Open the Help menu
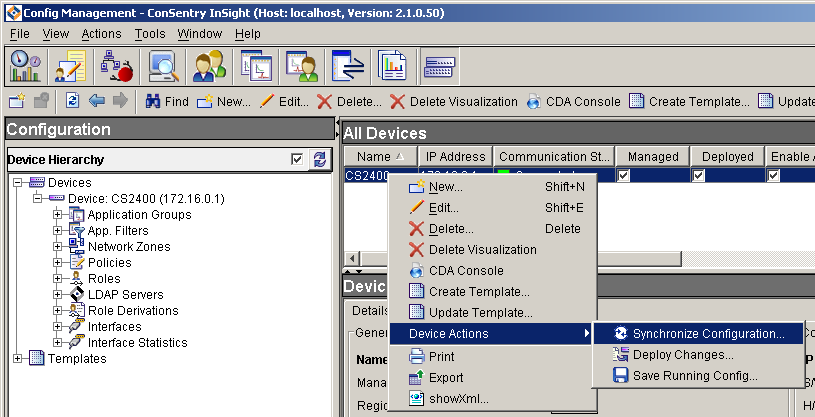815x417 pixels. coord(247,34)
